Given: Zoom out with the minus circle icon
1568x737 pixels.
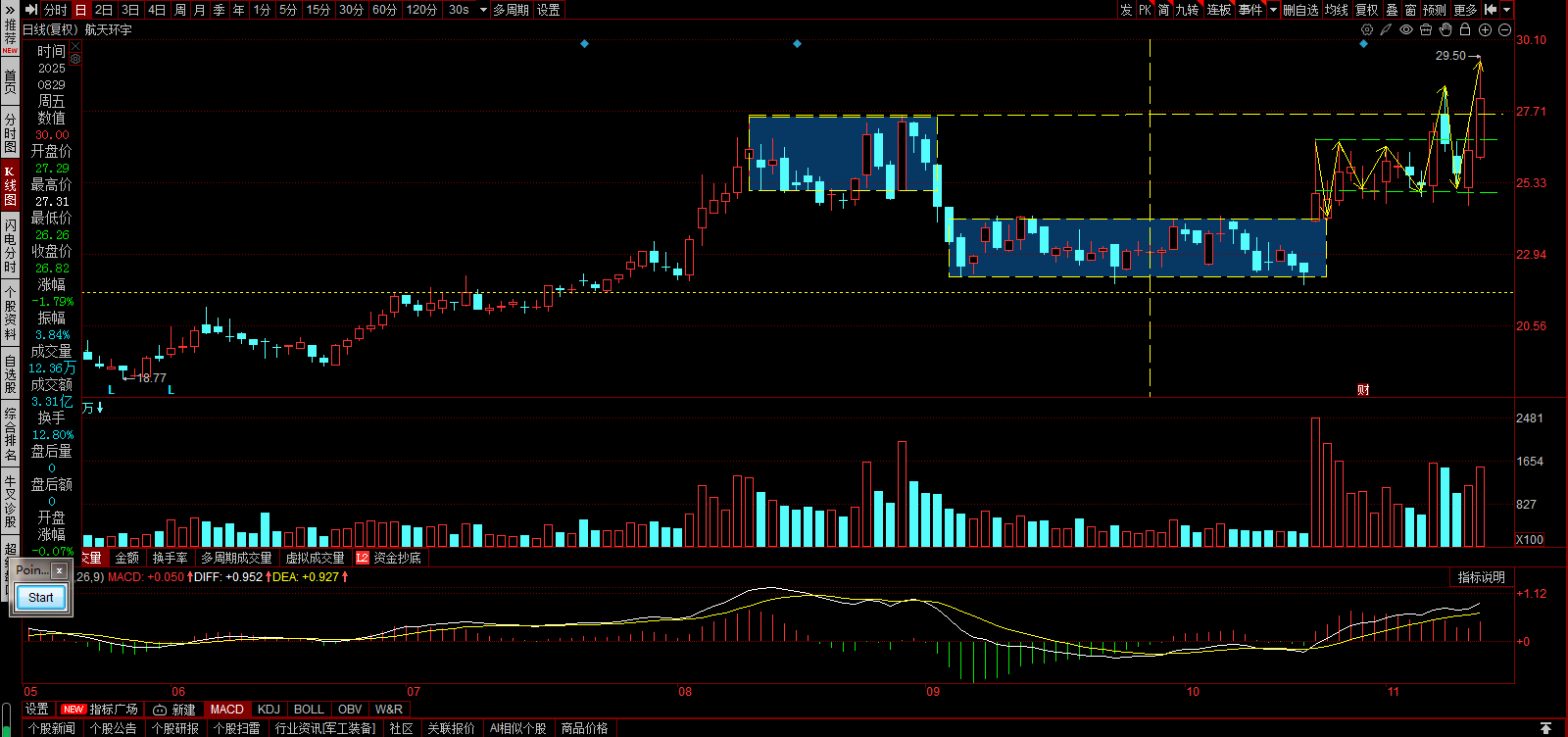Looking at the screenshot, I should tap(1504, 29).
